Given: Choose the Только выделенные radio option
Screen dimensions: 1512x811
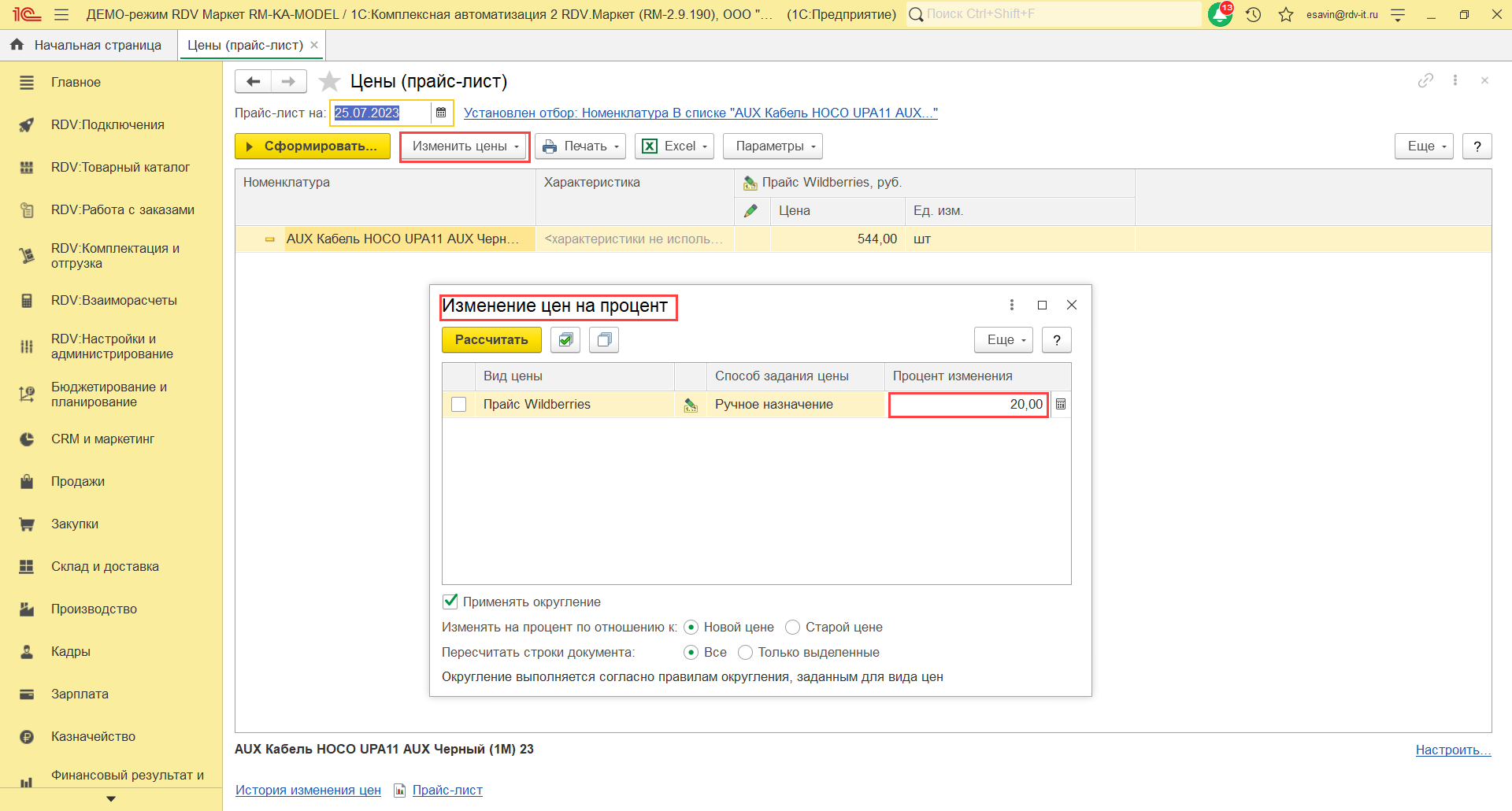Looking at the screenshot, I should [x=746, y=652].
